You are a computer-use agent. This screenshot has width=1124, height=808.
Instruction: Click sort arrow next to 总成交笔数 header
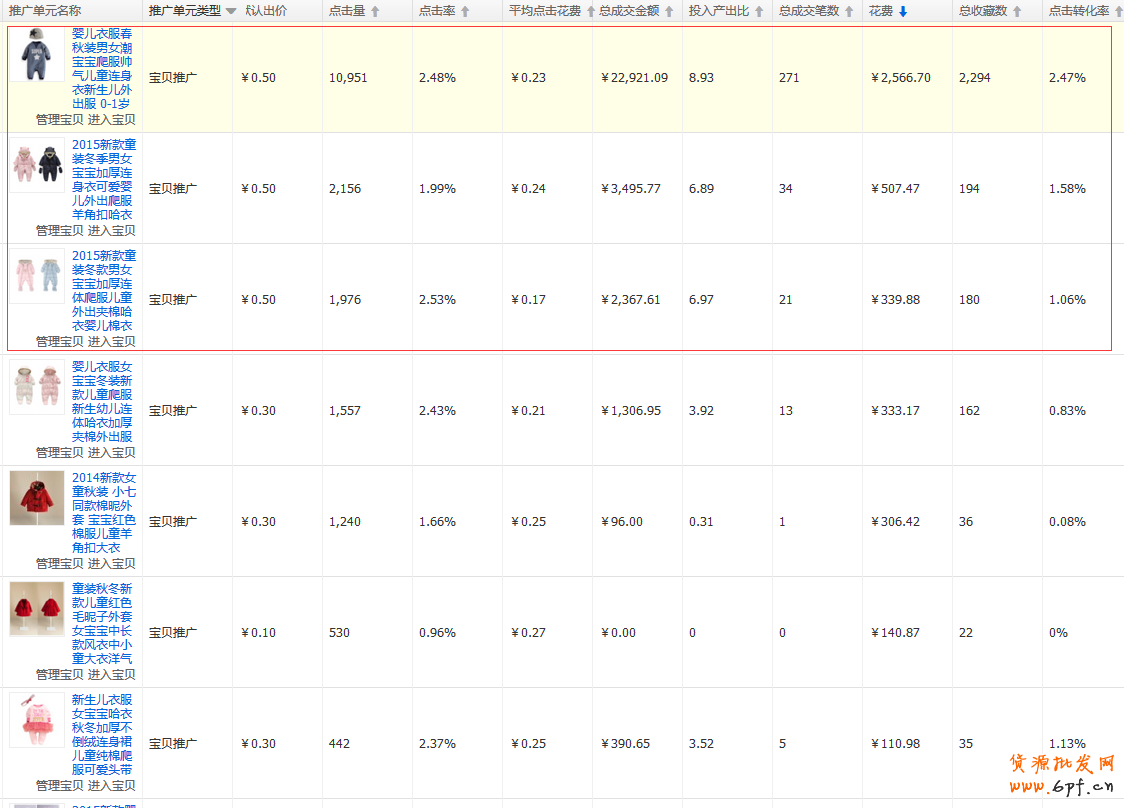[849, 12]
